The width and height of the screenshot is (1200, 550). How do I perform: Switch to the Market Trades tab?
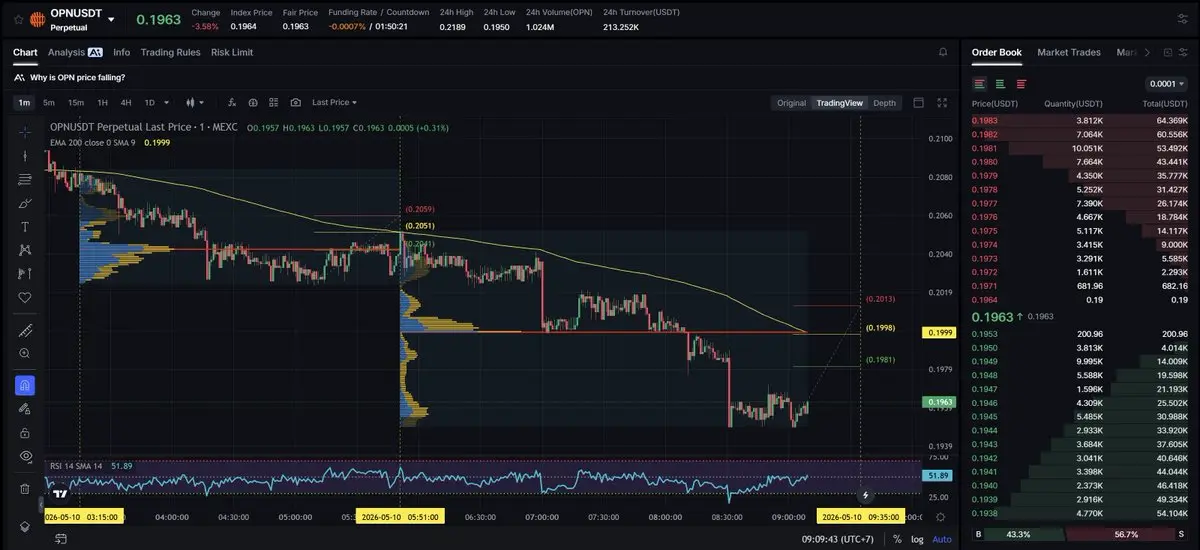tap(1069, 52)
